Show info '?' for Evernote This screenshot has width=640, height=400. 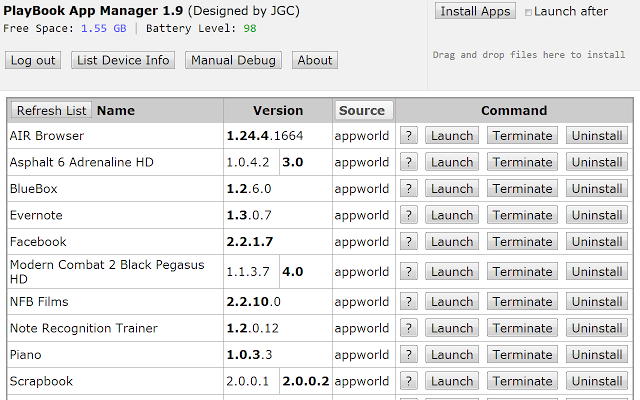(409, 216)
